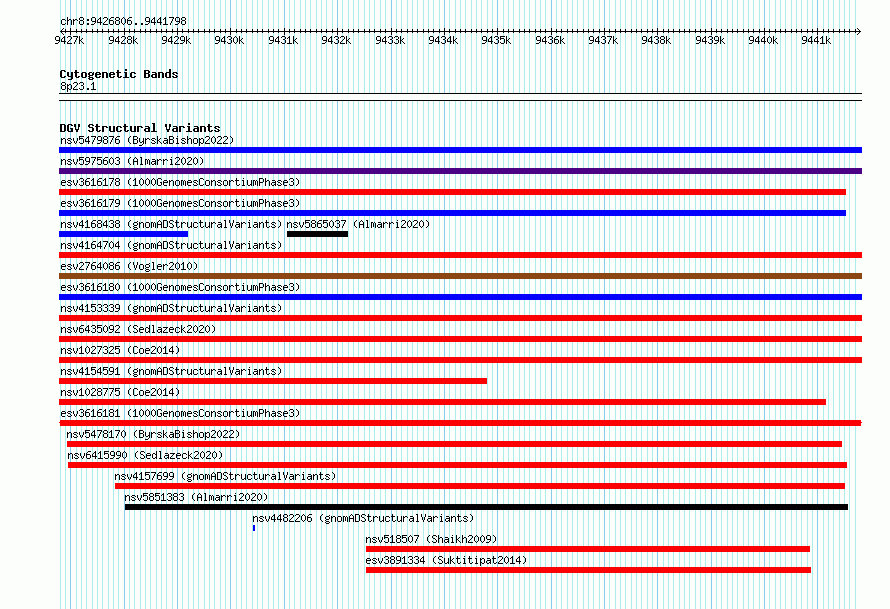Click the nsv518507 (Shaikh2009) label
The height and width of the screenshot is (609, 890).
(x=431, y=539)
